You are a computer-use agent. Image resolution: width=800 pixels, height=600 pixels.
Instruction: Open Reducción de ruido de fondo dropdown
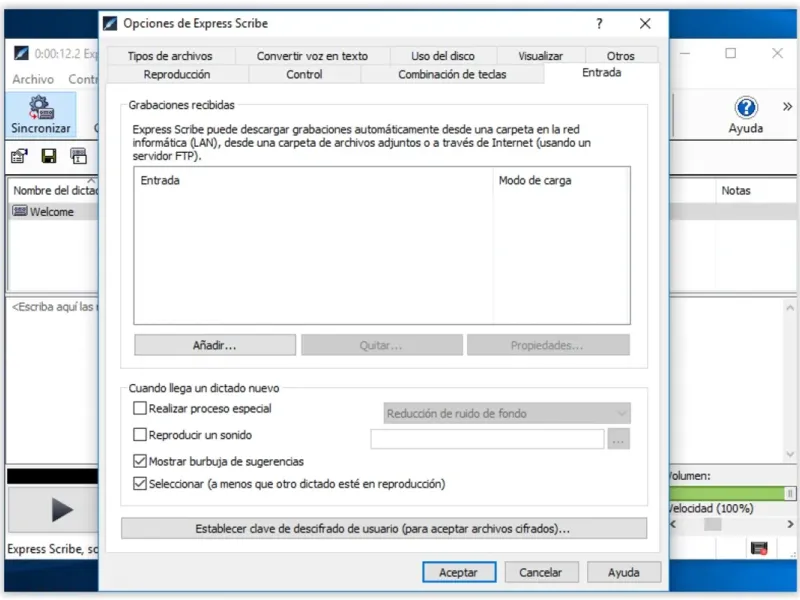point(507,413)
